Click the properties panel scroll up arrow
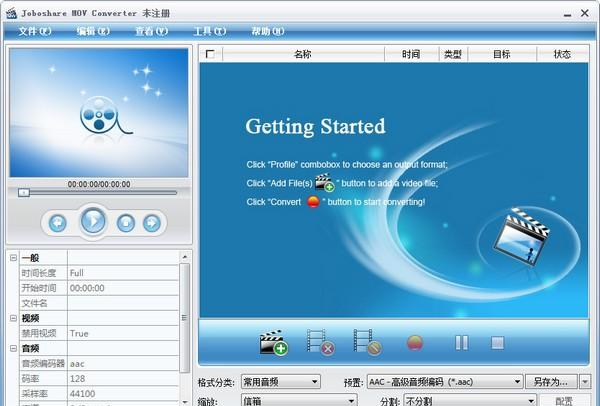600x406 pixels. click(184, 256)
